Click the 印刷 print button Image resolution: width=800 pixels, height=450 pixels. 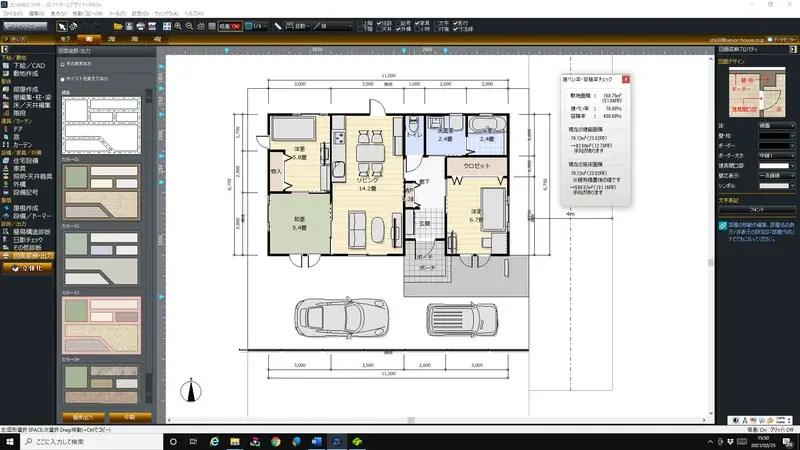[x=130, y=417]
